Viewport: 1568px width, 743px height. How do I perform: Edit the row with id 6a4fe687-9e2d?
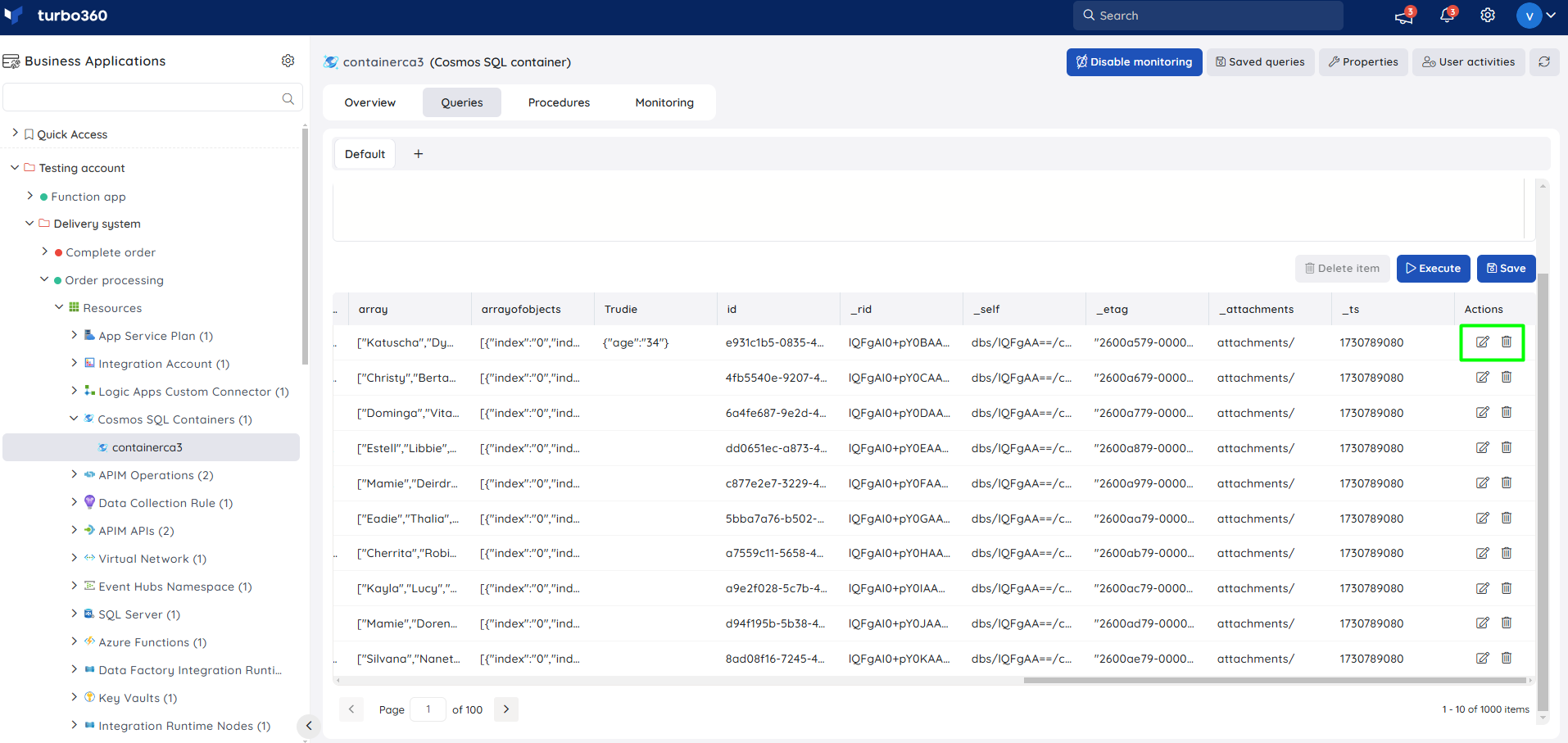click(x=1483, y=413)
